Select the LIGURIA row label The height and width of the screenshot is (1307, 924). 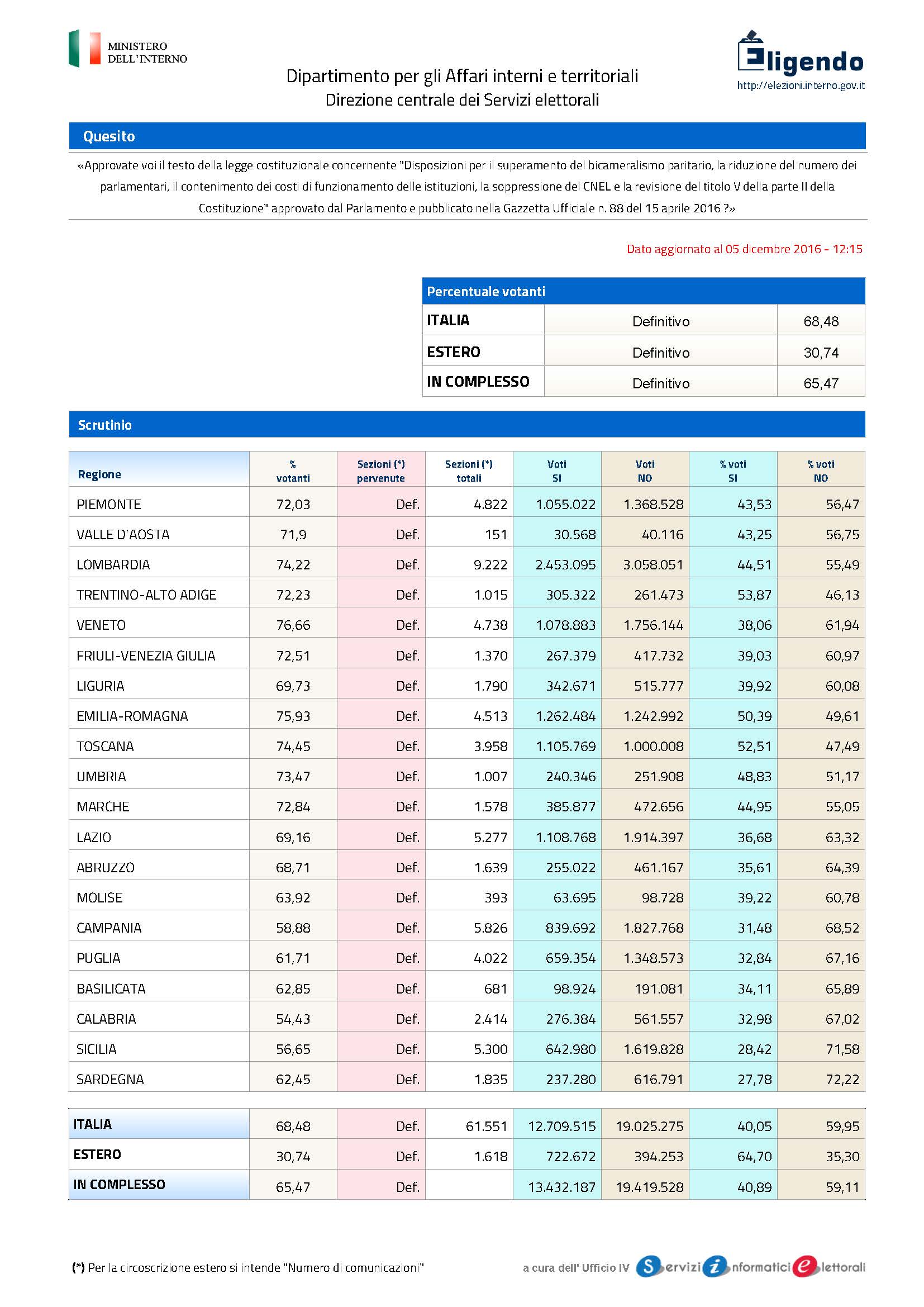[x=100, y=686]
